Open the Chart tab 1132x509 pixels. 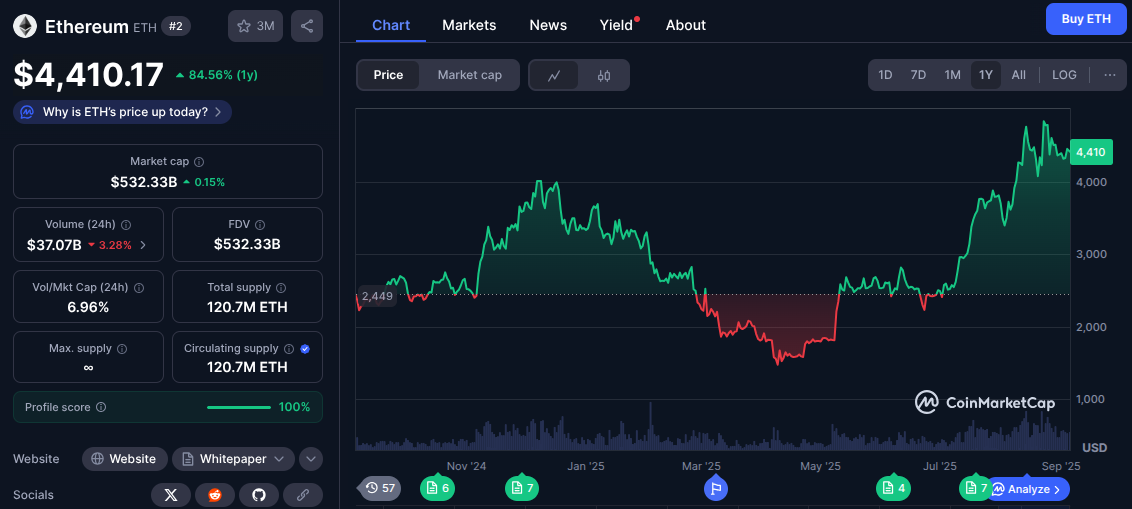pos(391,25)
